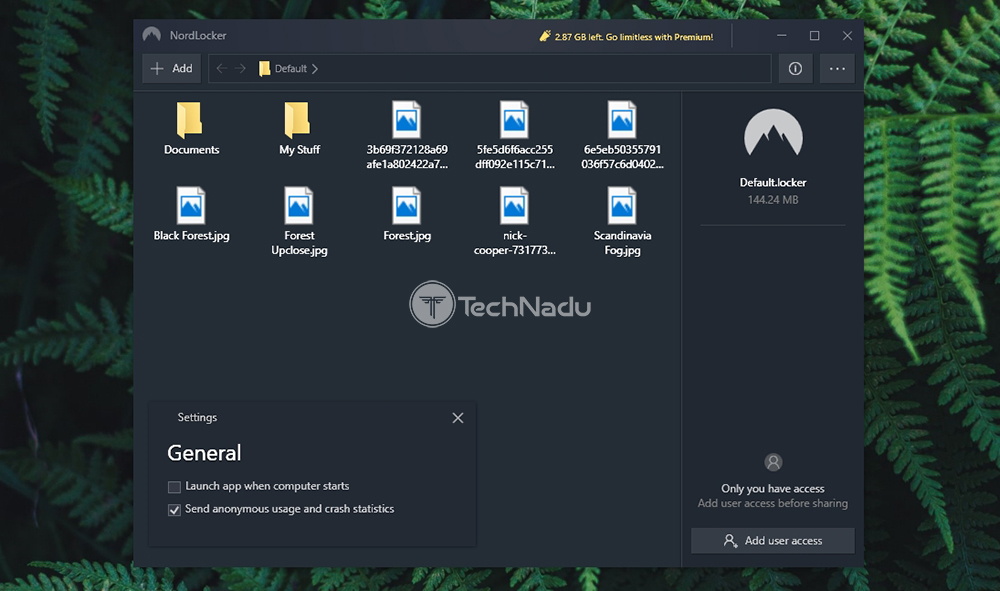Viewport: 1000px width, 591px height.
Task: Select the Default locker breadcrumb
Action: pyautogui.click(x=283, y=68)
